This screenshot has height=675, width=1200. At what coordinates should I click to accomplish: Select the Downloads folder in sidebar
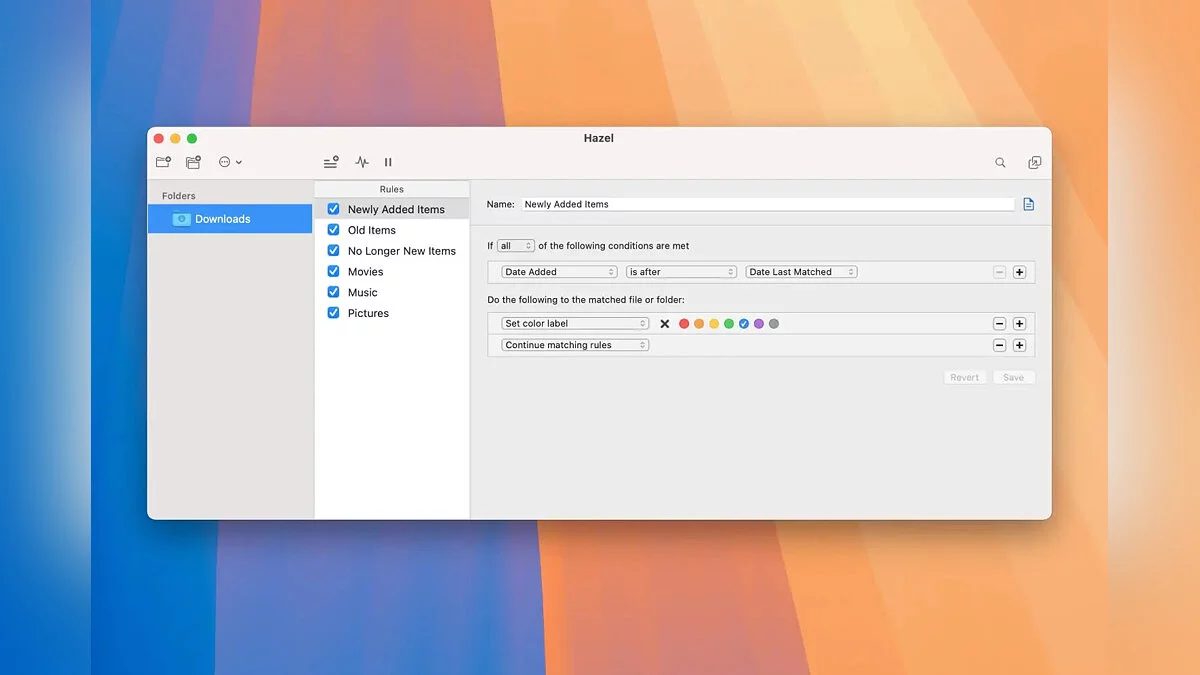point(222,219)
